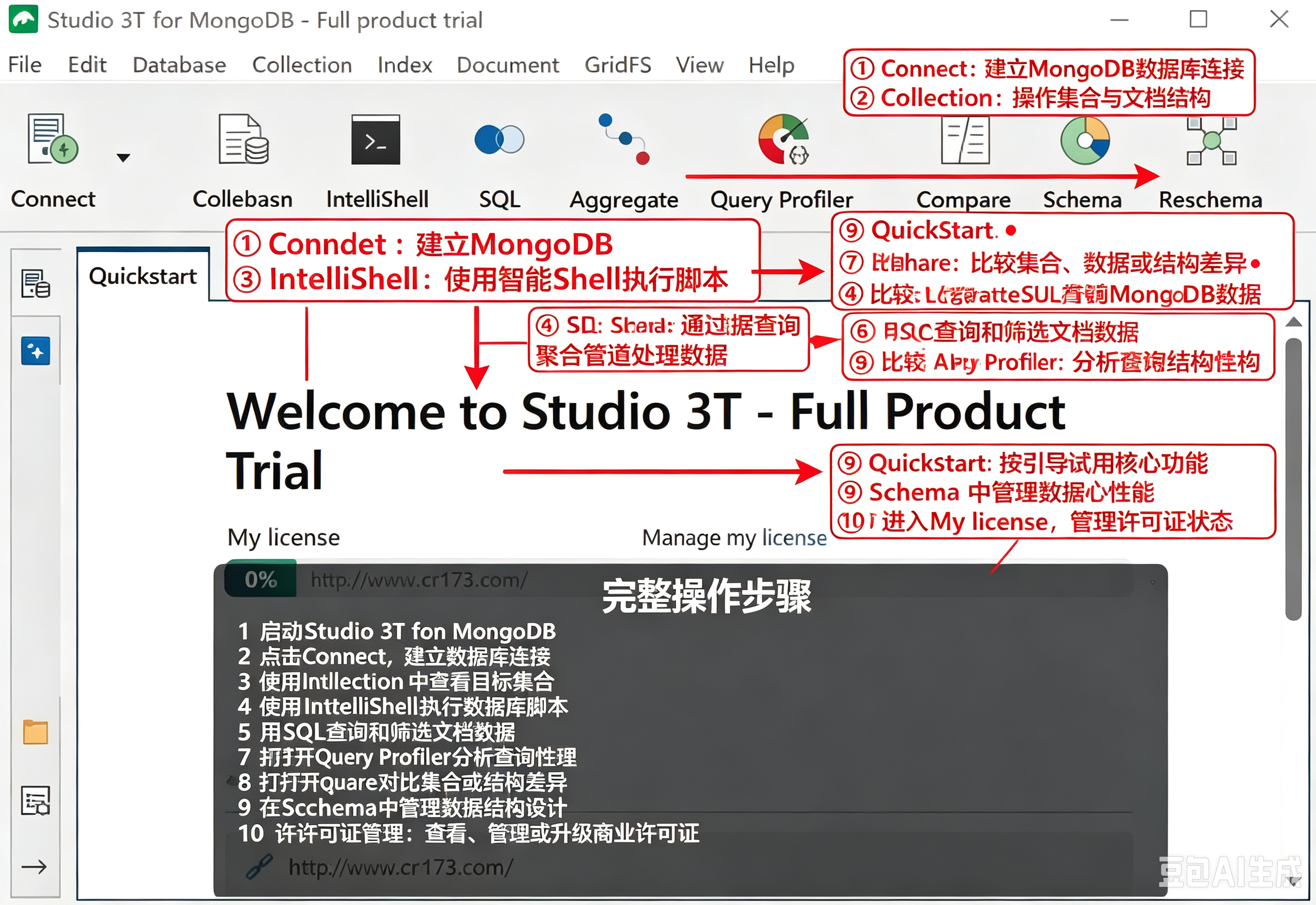
Task: Click the blue sparkle sidebar icon
Action: click(x=35, y=351)
